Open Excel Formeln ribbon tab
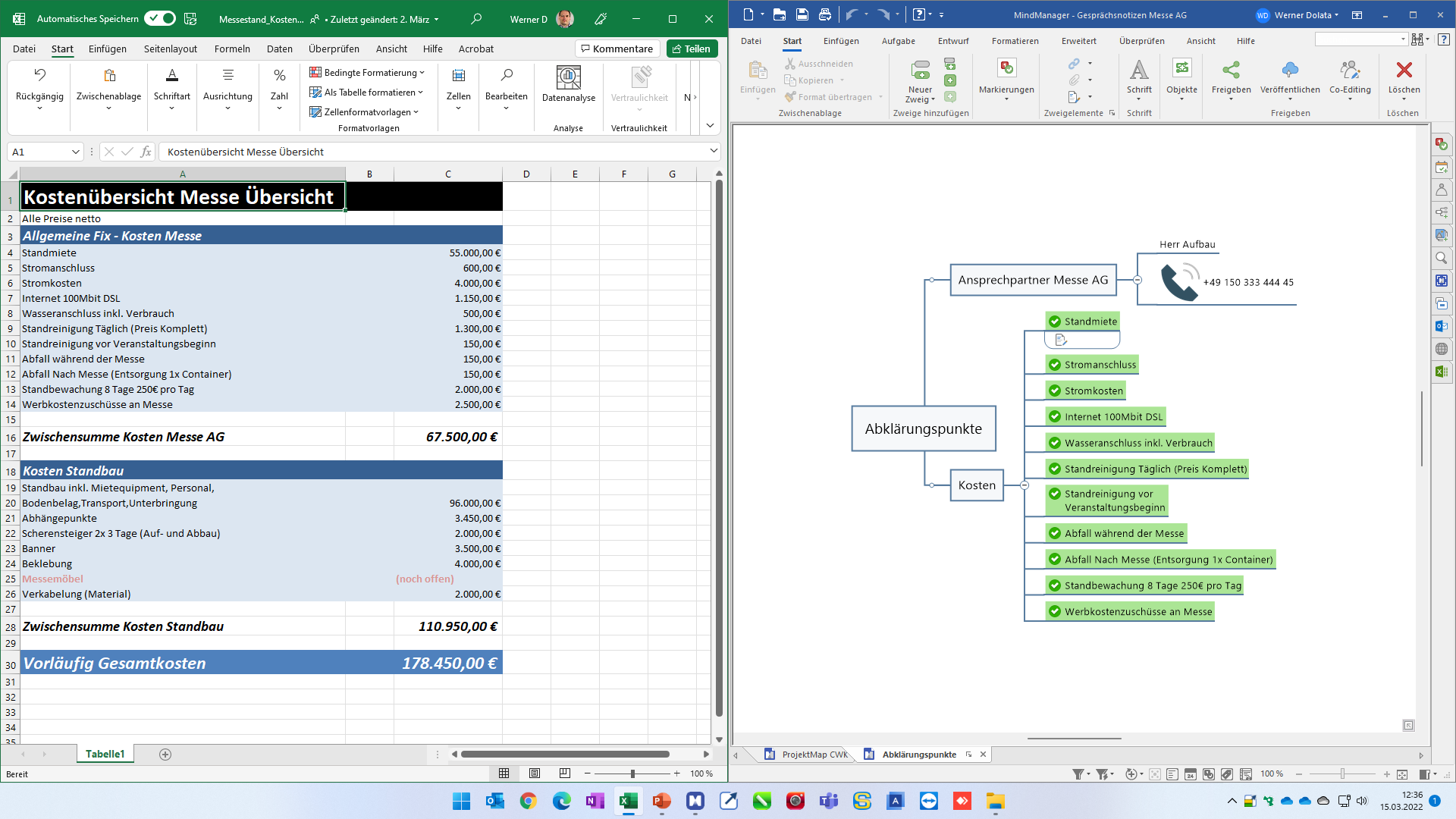 (232, 49)
